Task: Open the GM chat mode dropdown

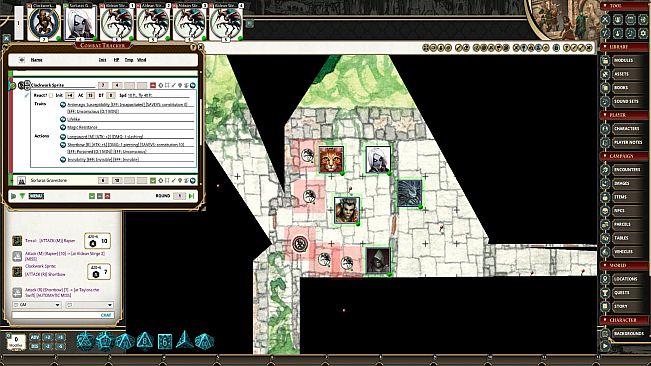Action: (x=37, y=305)
